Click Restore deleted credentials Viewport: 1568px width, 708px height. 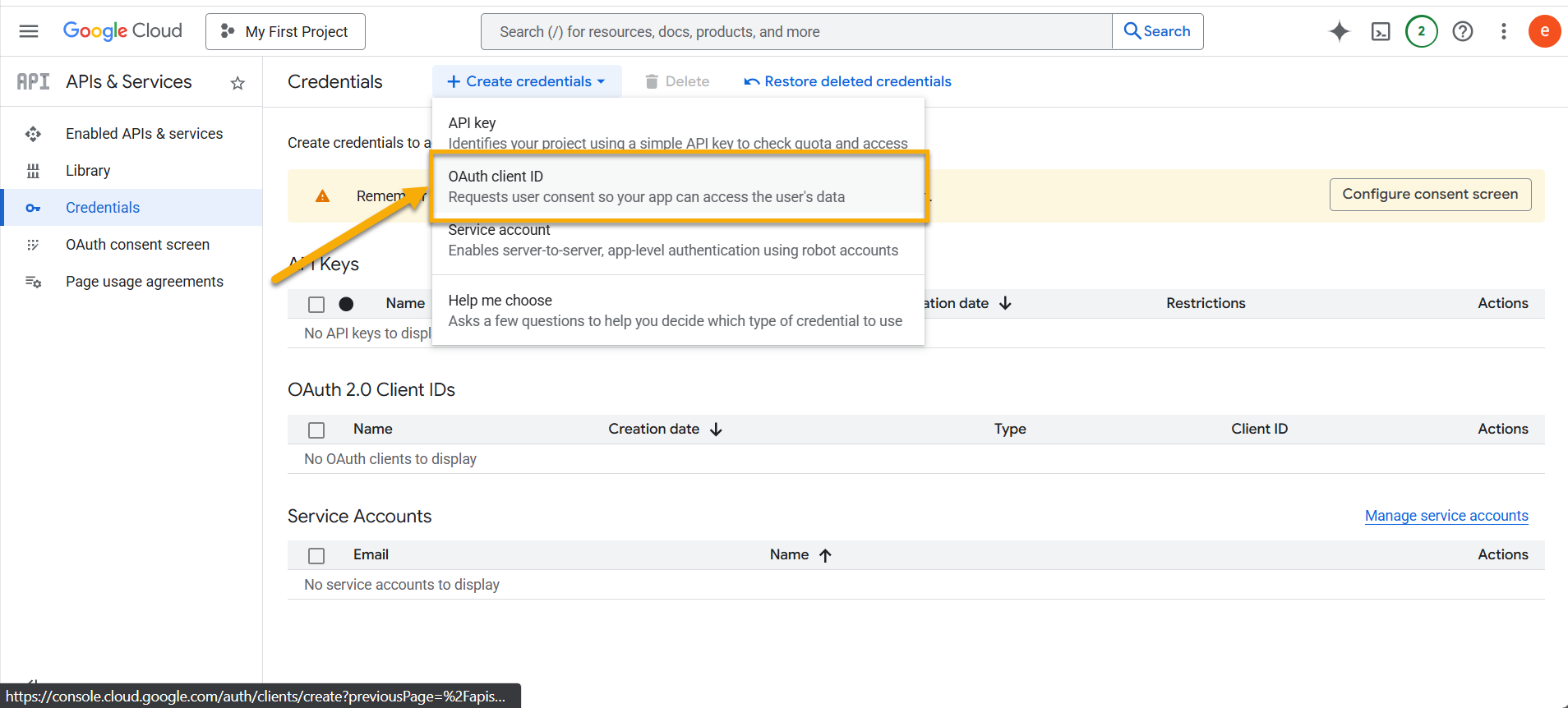[x=847, y=81]
